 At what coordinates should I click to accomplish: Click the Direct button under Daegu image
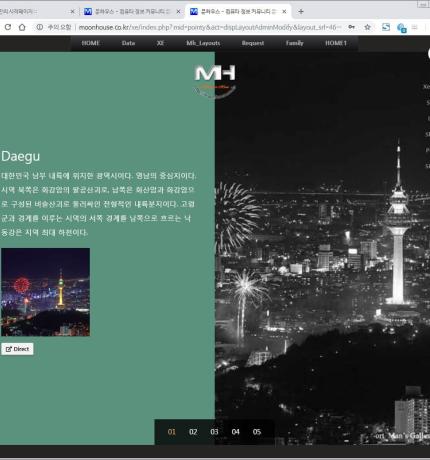tap(17, 349)
